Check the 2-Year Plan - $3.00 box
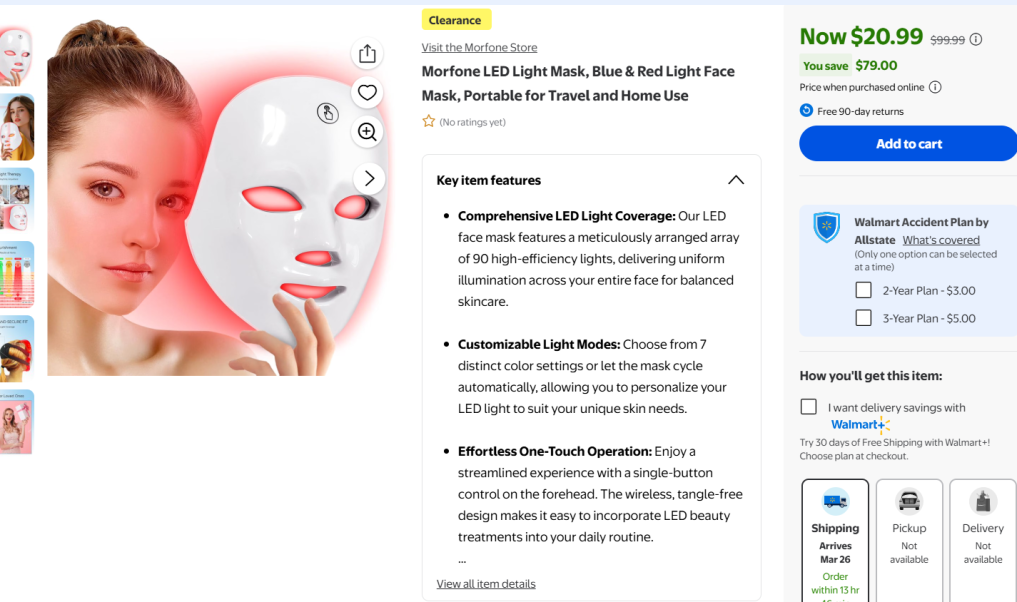The width and height of the screenshot is (1017, 602). coord(863,290)
